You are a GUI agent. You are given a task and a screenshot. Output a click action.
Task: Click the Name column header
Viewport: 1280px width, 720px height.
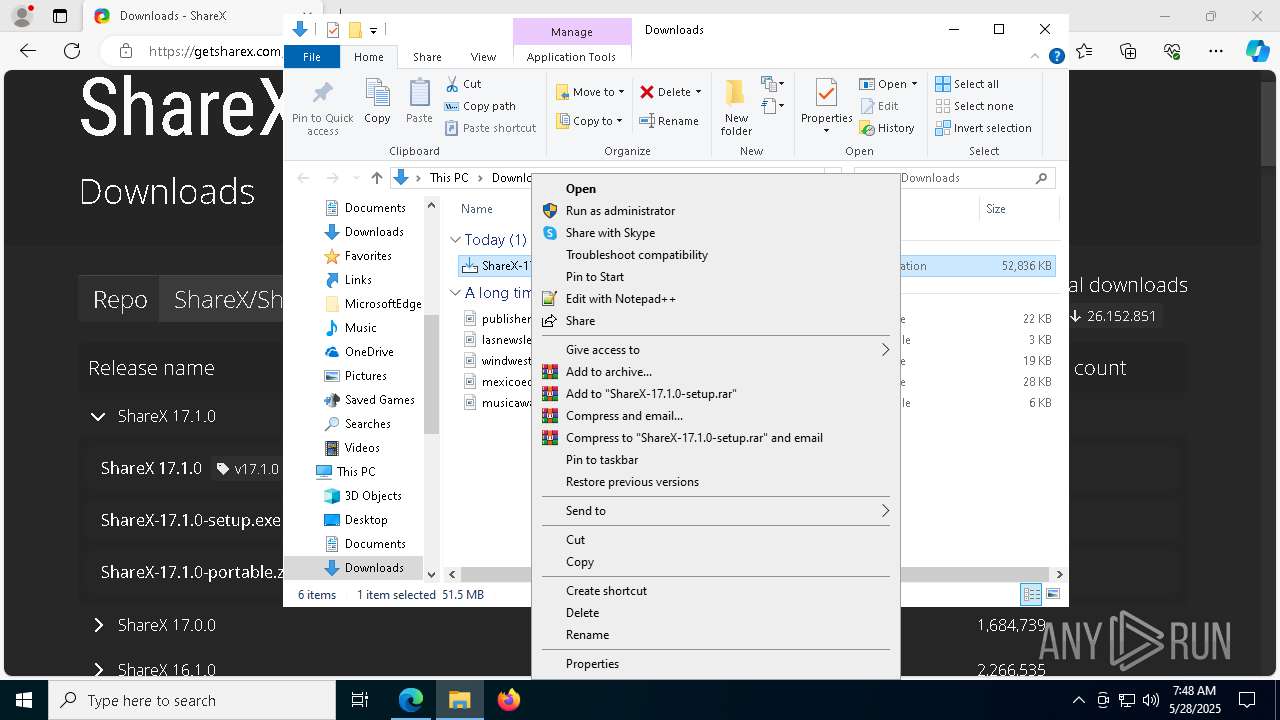[477, 209]
